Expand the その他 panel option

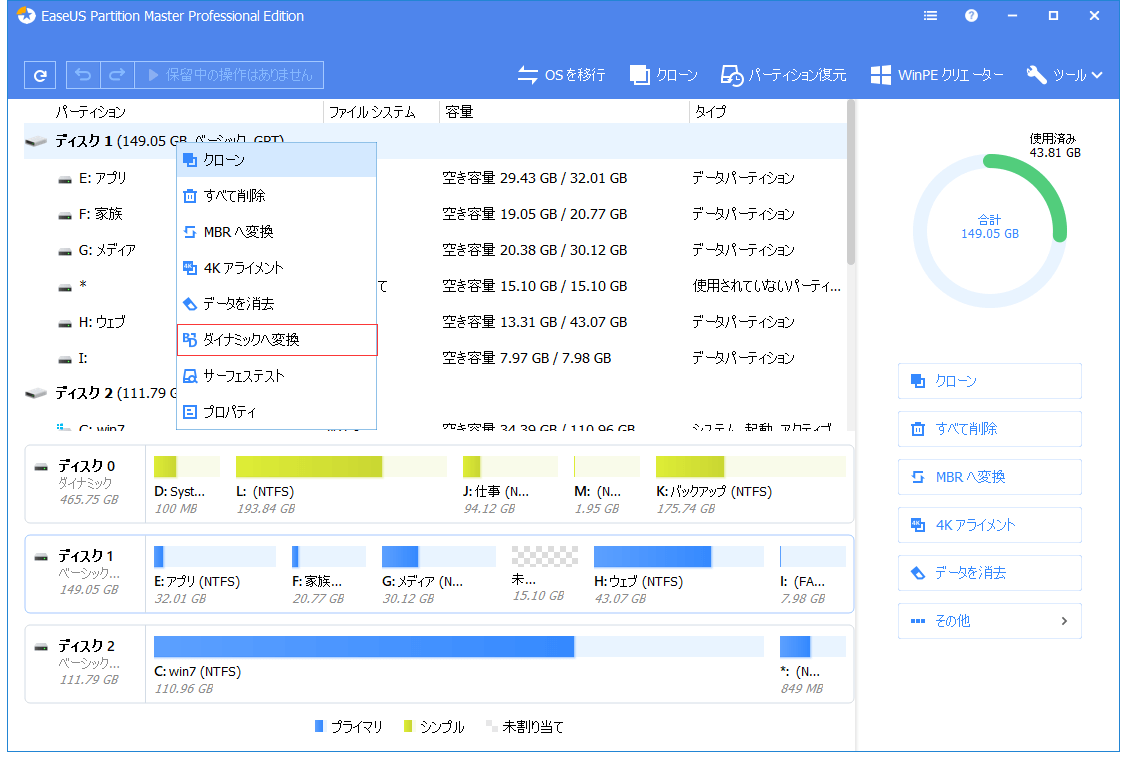(x=989, y=621)
